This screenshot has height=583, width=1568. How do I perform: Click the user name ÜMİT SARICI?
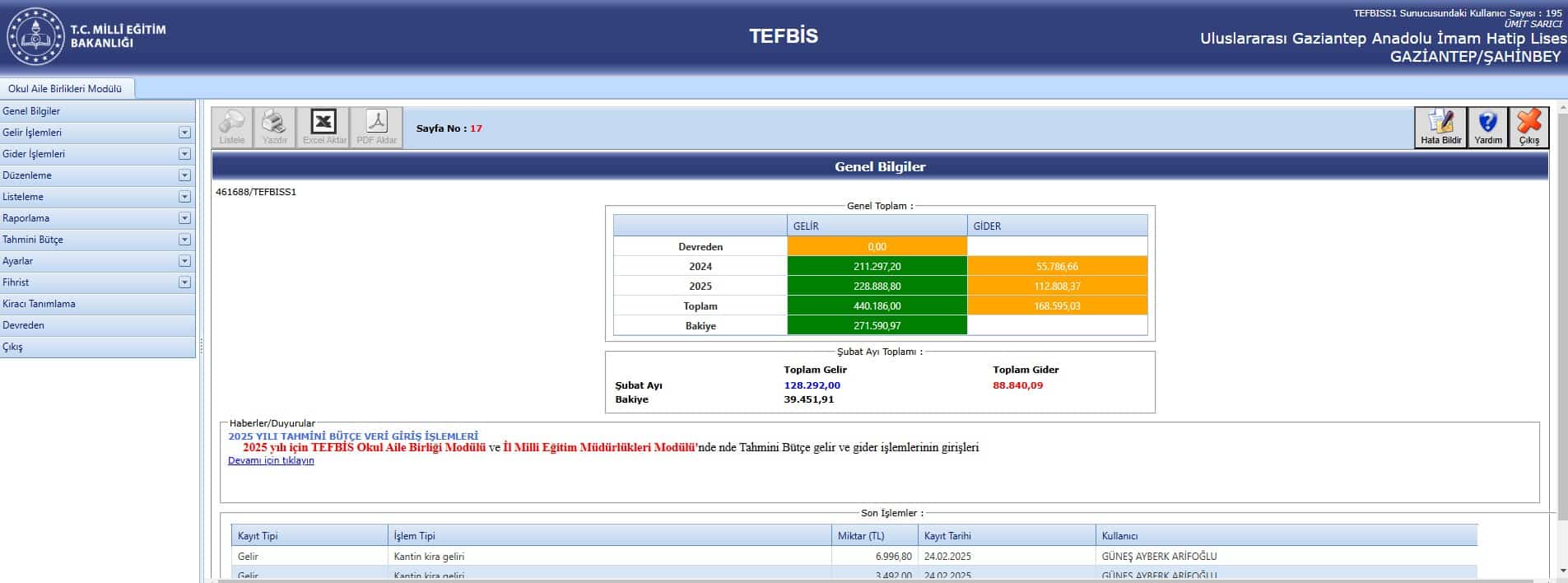coord(1533,25)
